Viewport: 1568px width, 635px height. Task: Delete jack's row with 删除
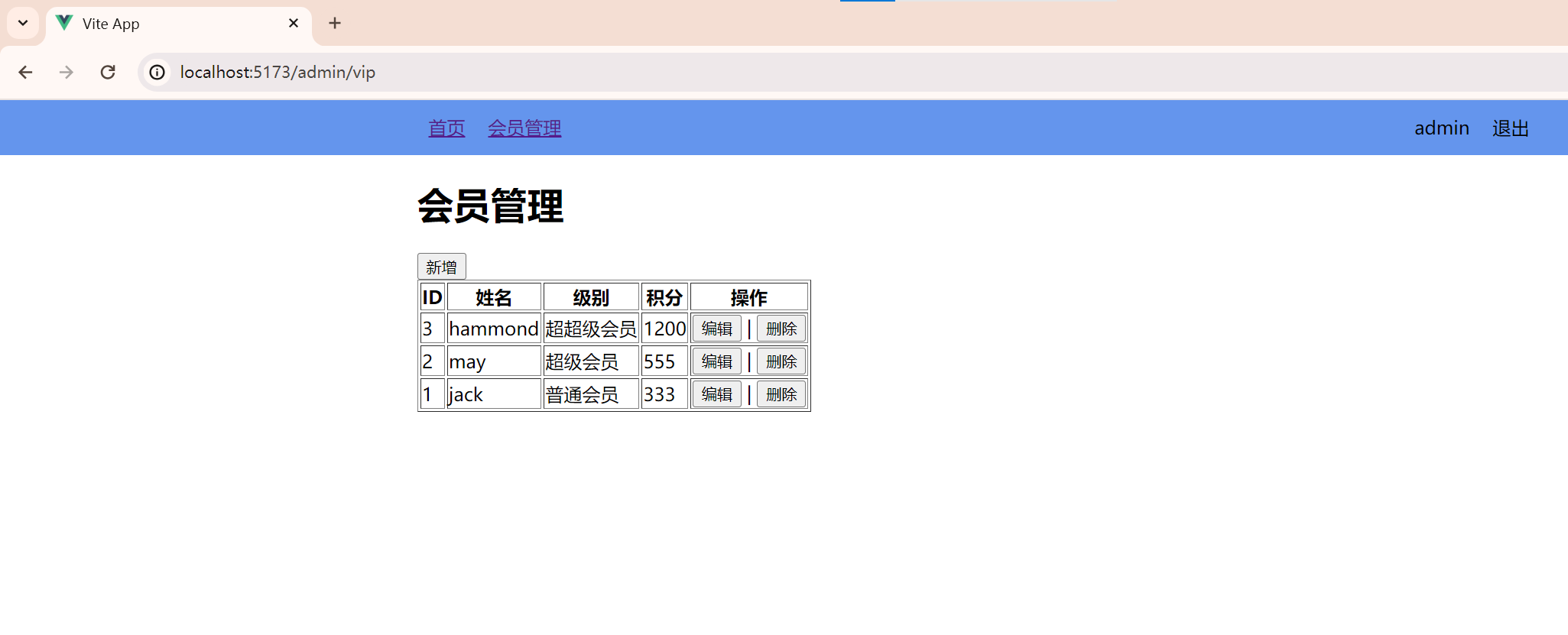click(781, 394)
